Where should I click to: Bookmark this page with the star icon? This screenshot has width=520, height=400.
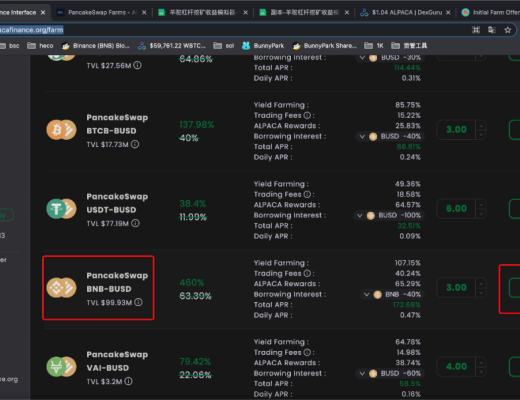tap(507, 30)
